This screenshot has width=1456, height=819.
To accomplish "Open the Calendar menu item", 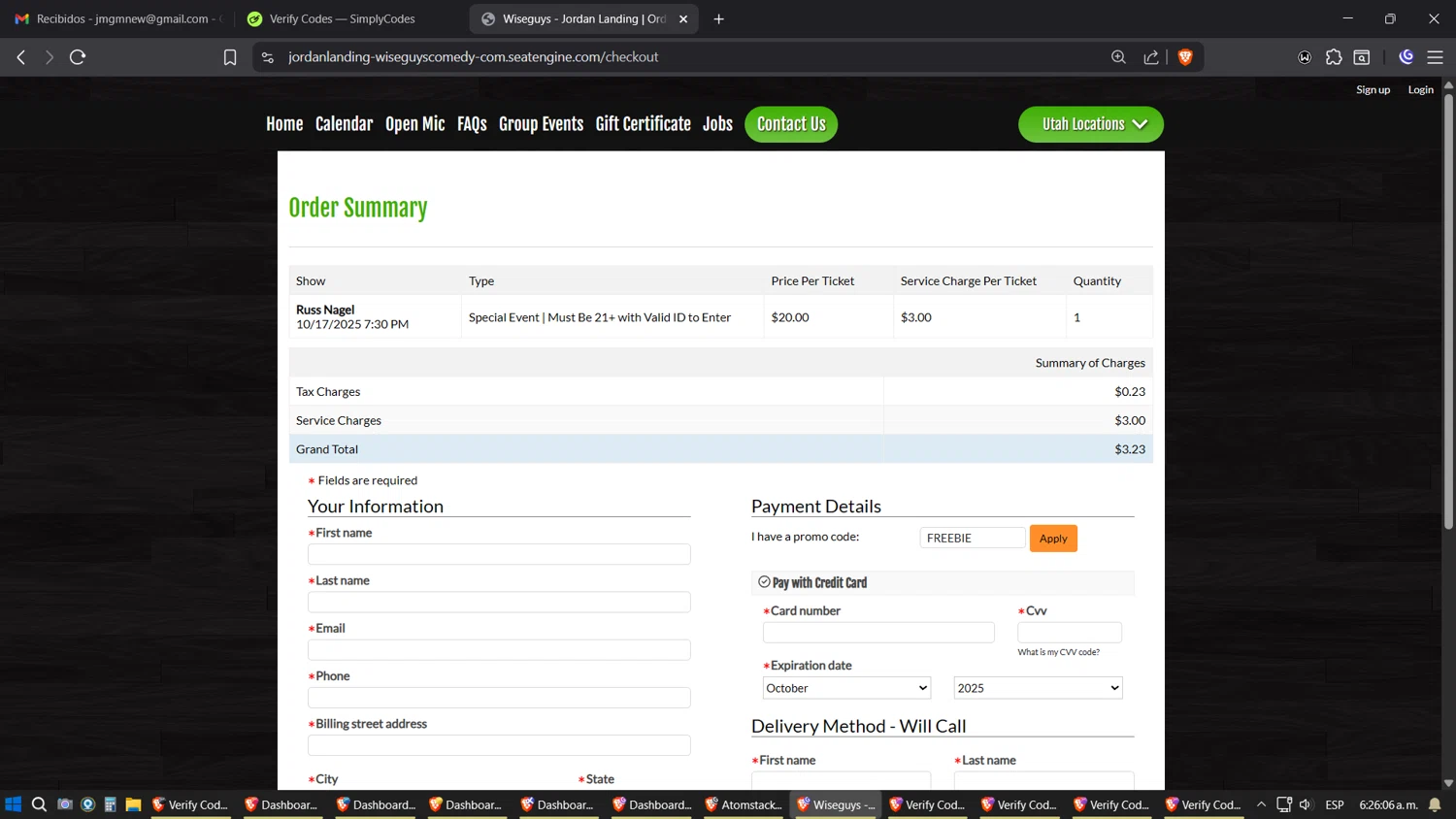I will pyautogui.click(x=344, y=124).
